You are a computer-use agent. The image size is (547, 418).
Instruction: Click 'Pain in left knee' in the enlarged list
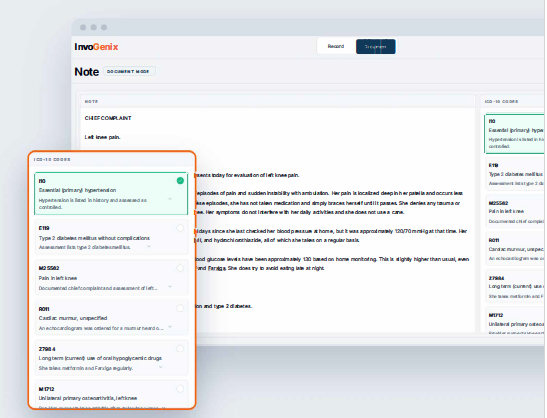pyautogui.click(x=58, y=278)
